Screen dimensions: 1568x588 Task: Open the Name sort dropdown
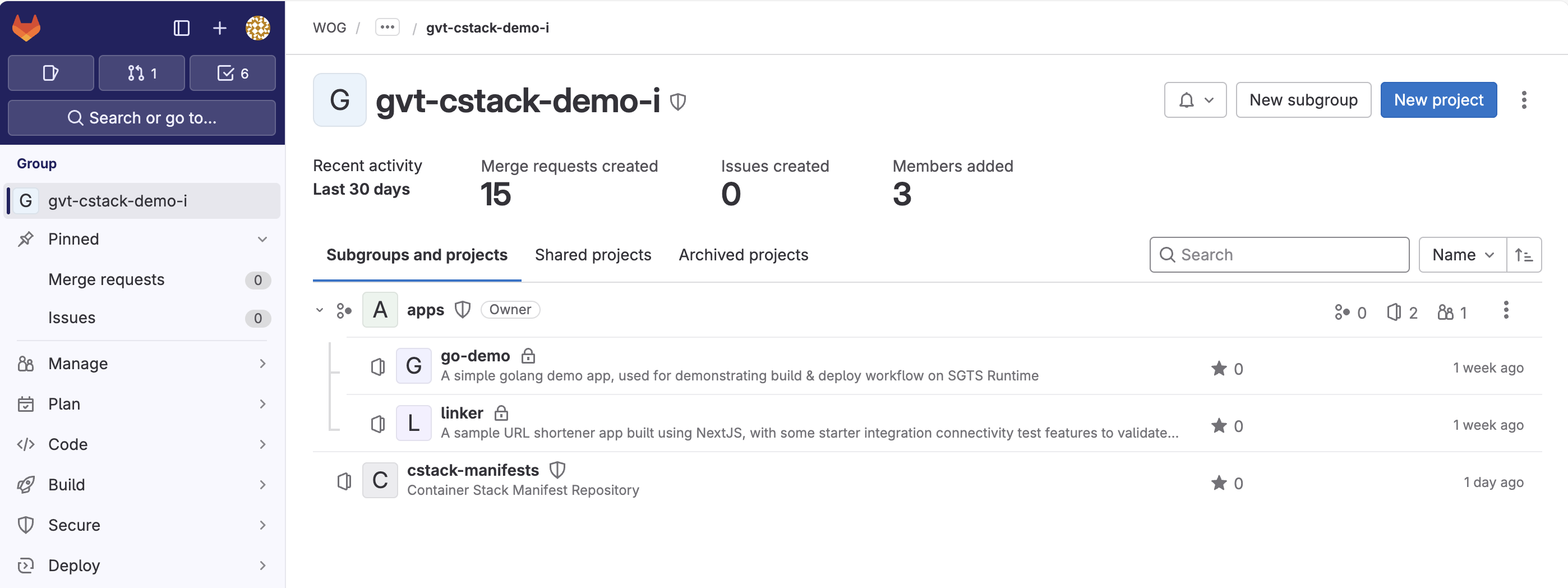[x=1461, y=254]
